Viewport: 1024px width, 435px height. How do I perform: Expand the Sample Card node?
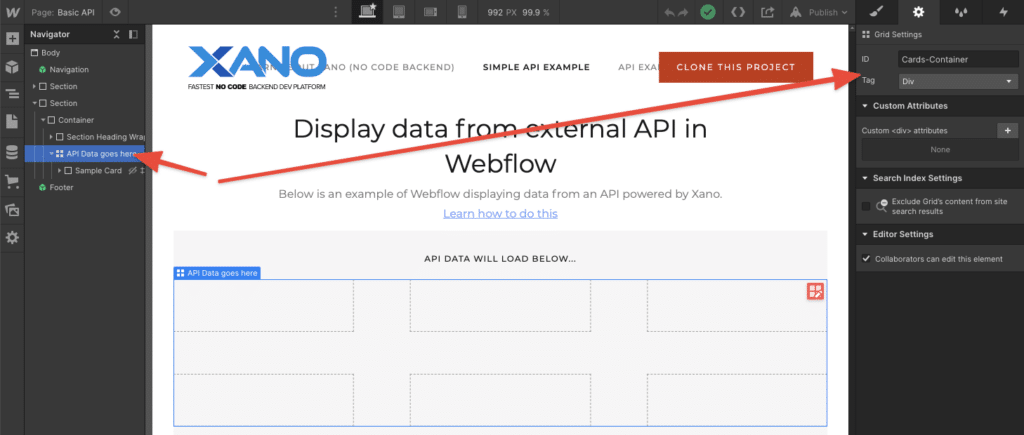[x=60, y=170]
